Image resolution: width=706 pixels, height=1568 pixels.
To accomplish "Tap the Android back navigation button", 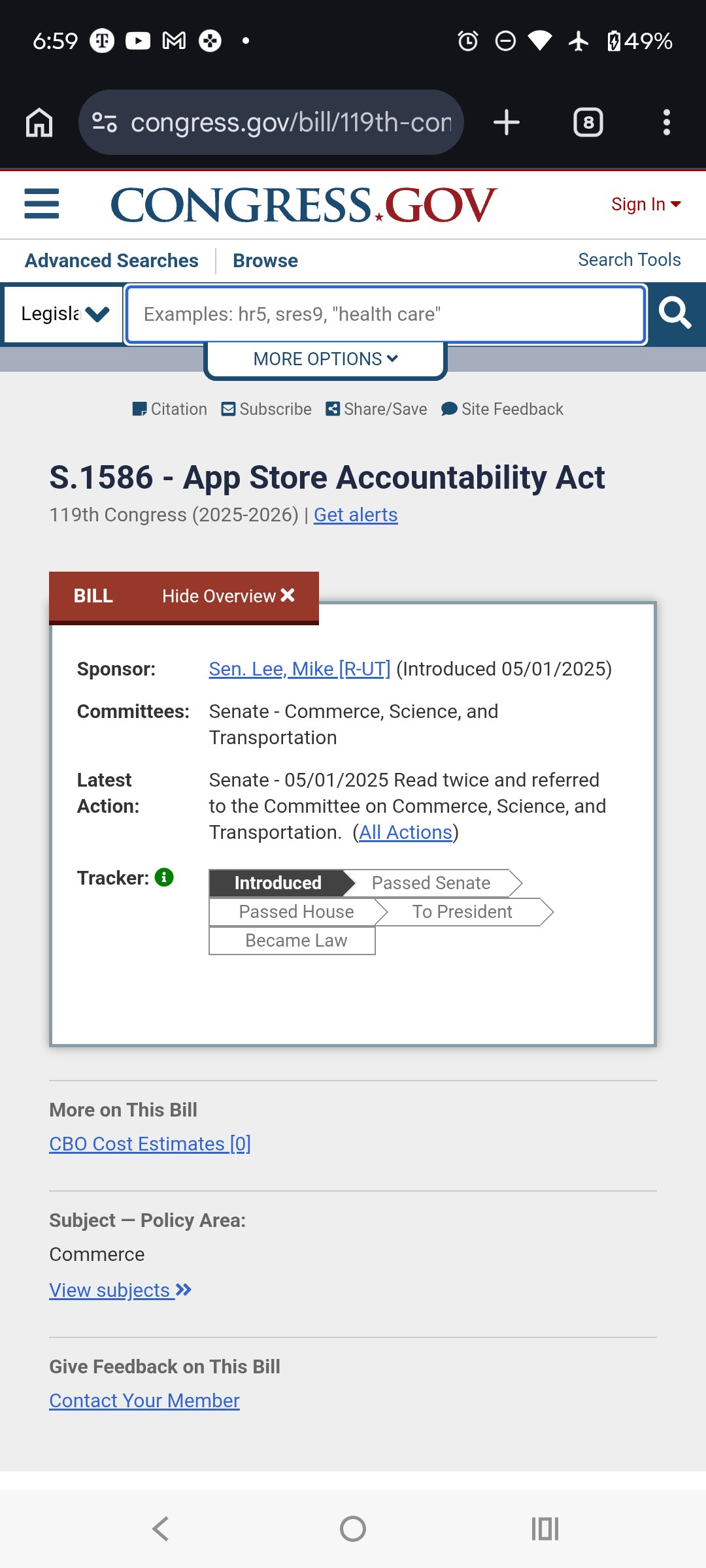I will [x=161, y=1528].
